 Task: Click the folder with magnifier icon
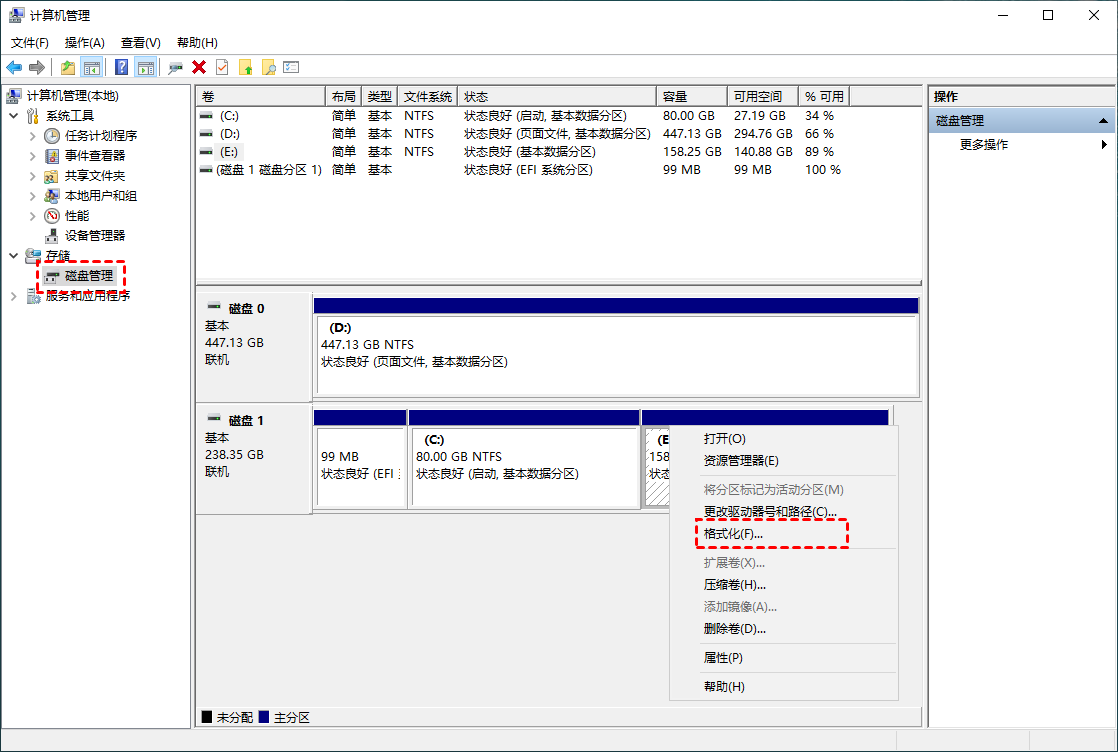[x=269, y=68]
